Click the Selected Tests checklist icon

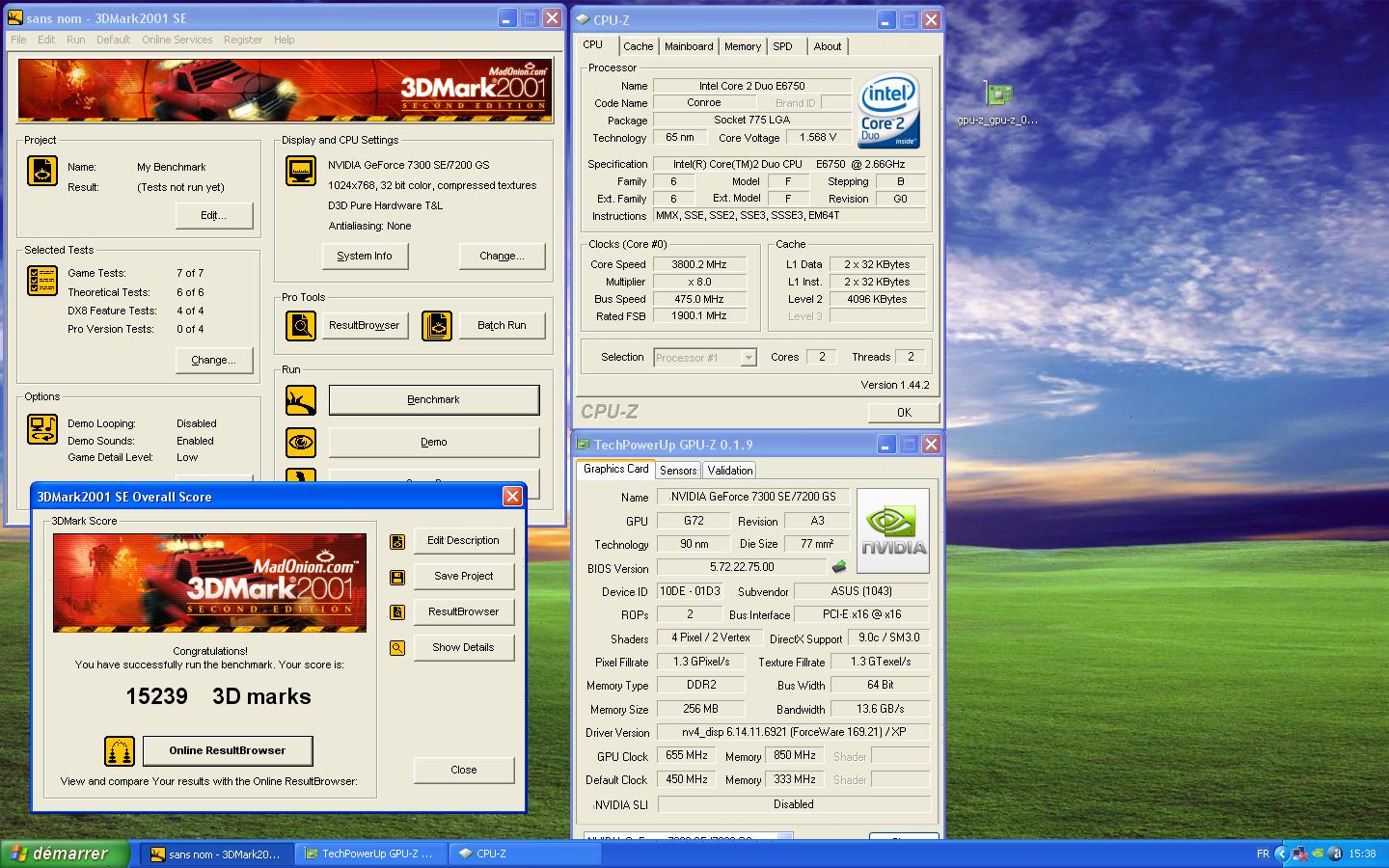[x=42, y=280]
